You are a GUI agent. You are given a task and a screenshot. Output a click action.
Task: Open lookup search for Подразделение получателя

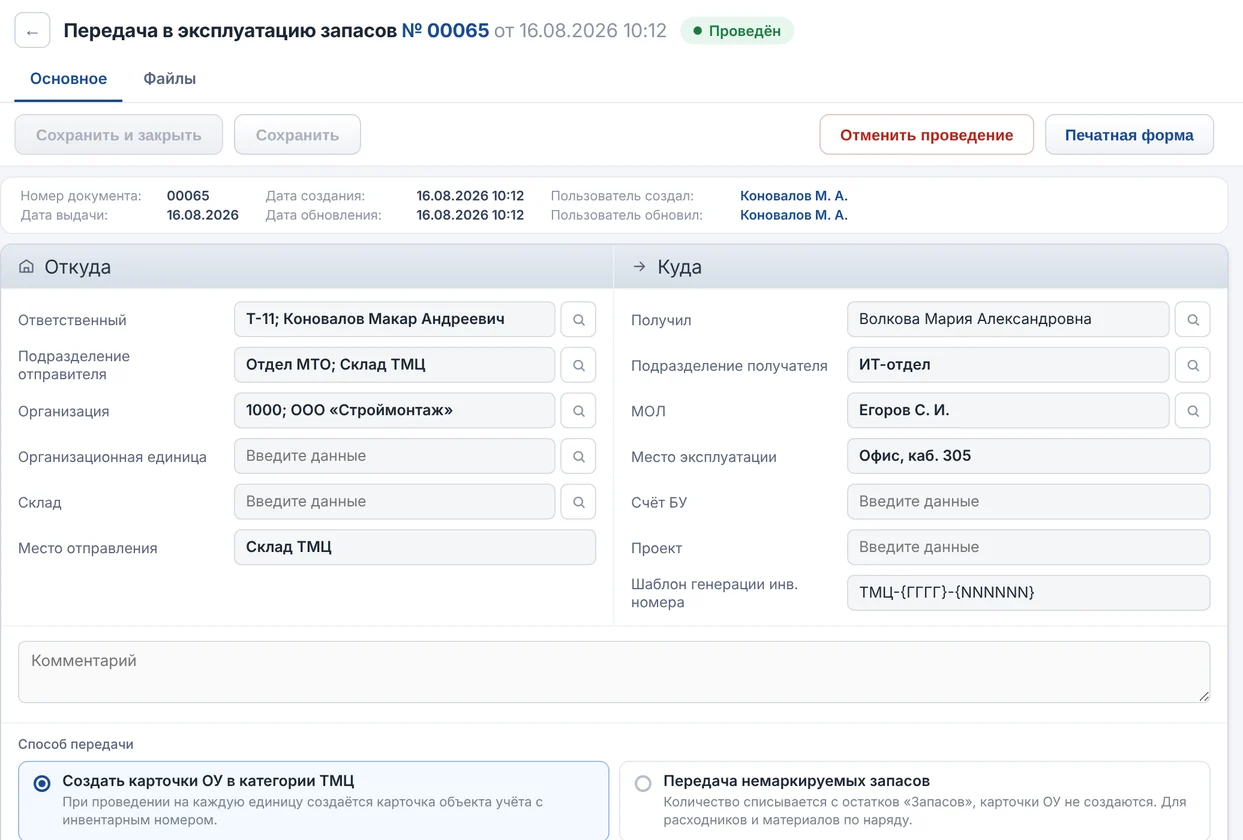[x=1192, y=365]
